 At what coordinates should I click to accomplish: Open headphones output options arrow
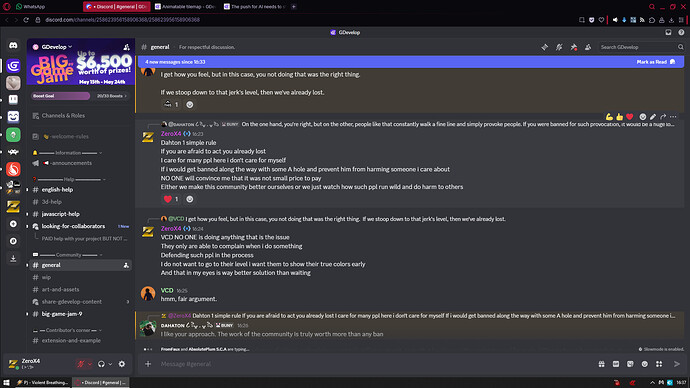pos(110,364)
